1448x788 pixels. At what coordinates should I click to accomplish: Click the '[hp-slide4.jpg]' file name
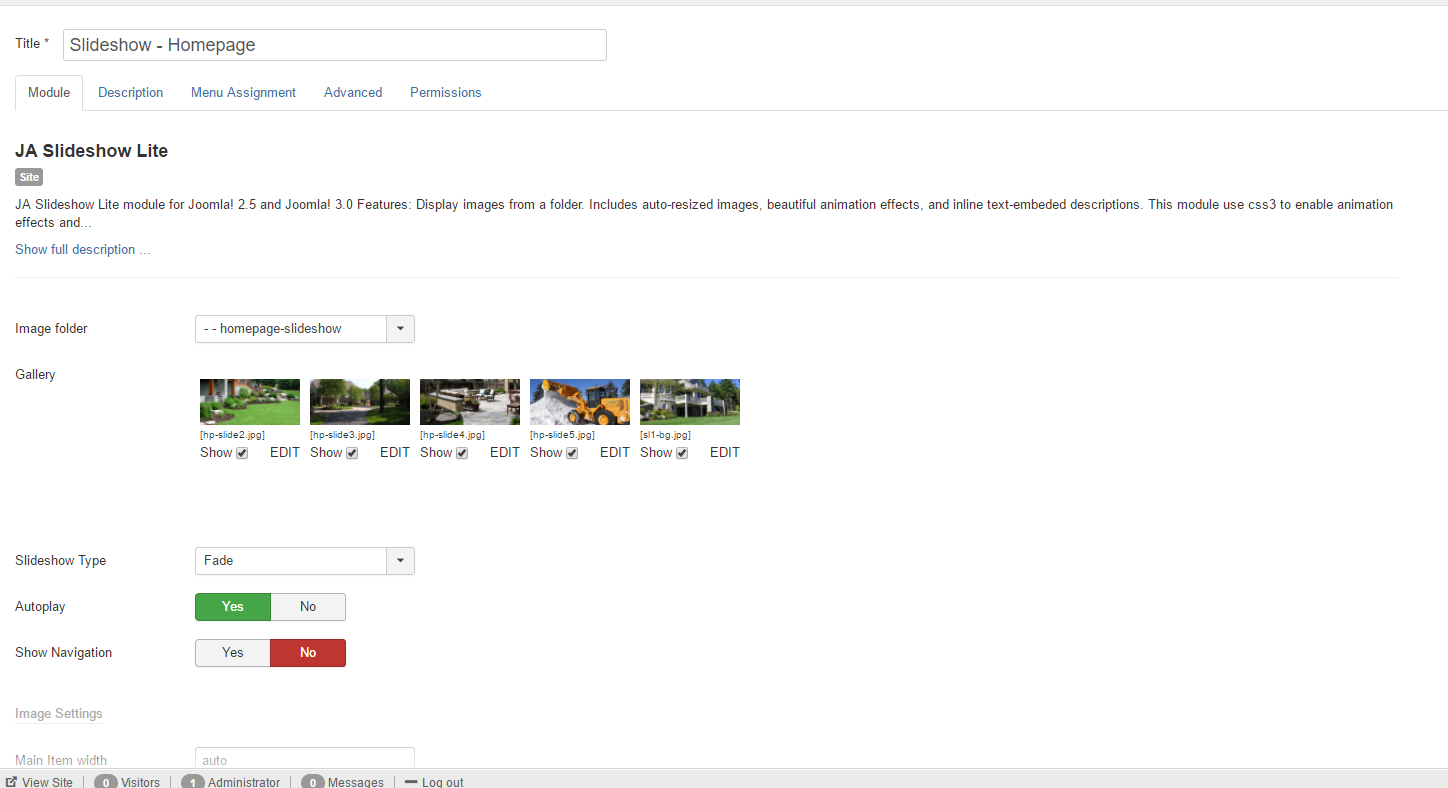pyautogui.click(x=452, y=435)
